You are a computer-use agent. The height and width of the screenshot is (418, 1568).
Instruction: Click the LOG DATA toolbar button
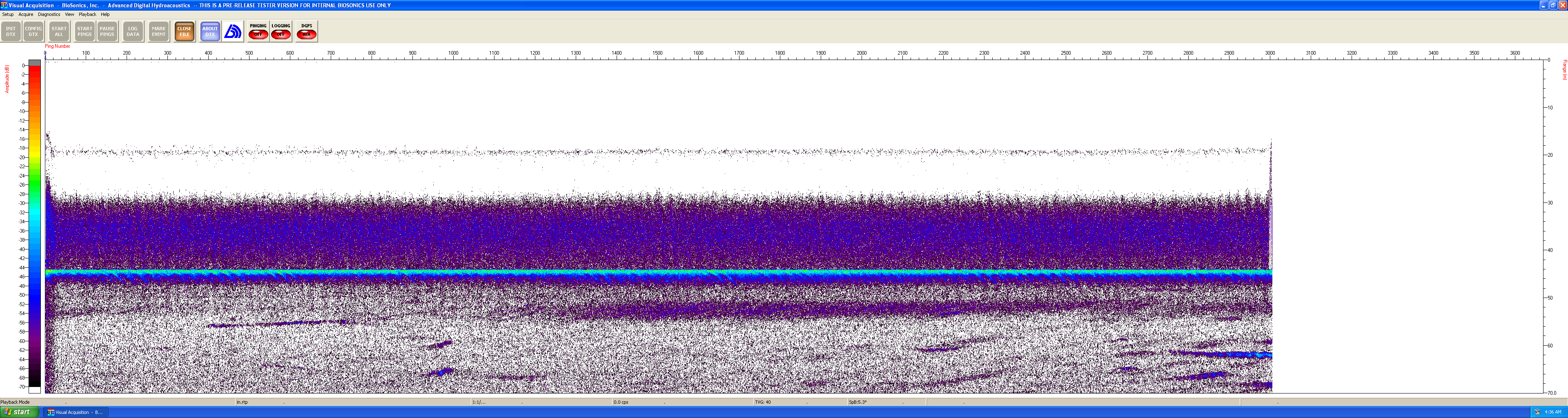coord(133,32)
